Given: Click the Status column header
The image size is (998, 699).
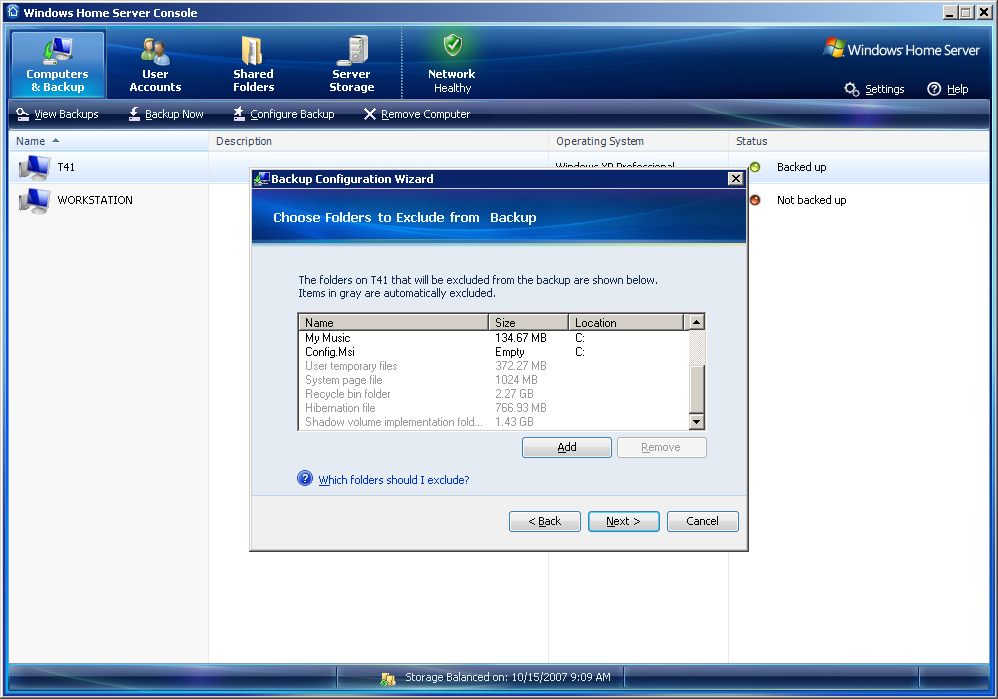Looking at the screenshot, I should coord(859,141).
